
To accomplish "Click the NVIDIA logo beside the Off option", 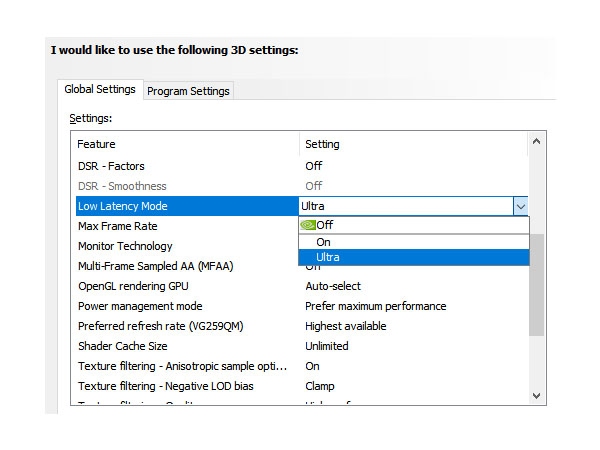I will coord(308,225).
